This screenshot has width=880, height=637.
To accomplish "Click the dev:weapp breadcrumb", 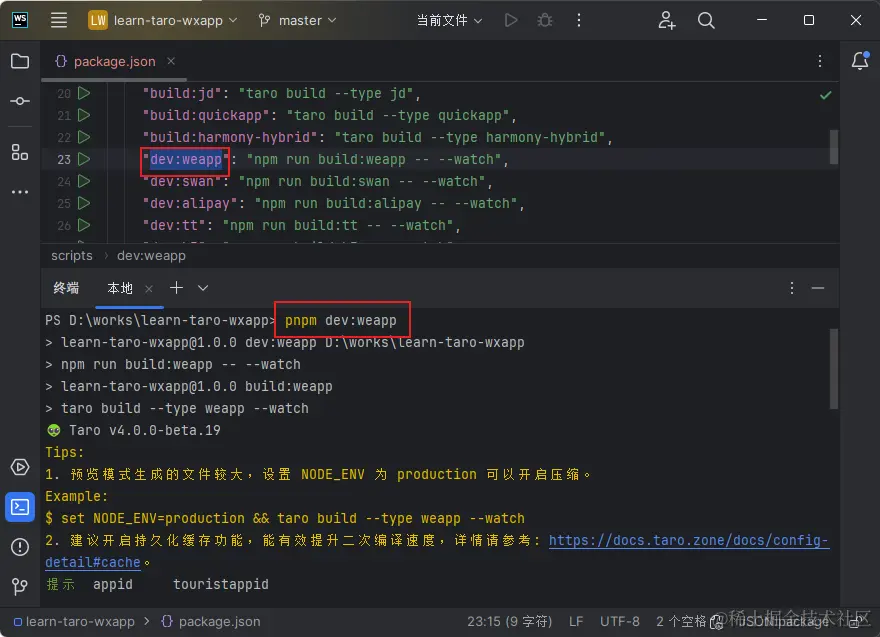I will 152,255.
